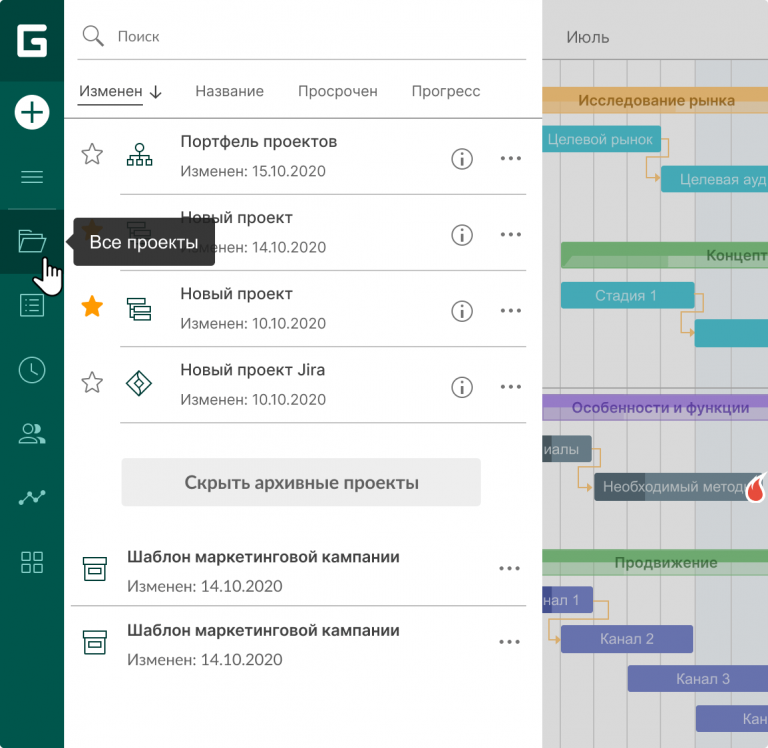This screenshot has height=748, width=768.
Task: Show info for Портфель проектов
Action: [x=462, y=159]
